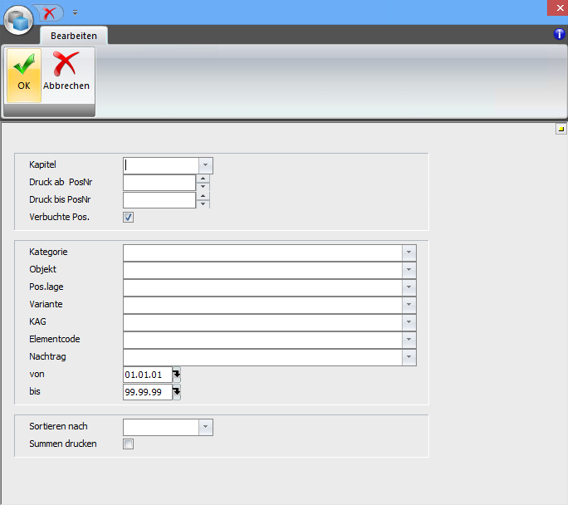Open the application cube orb menu
The width and height of the screenshot is (568, 505).
tap(18, 20)
